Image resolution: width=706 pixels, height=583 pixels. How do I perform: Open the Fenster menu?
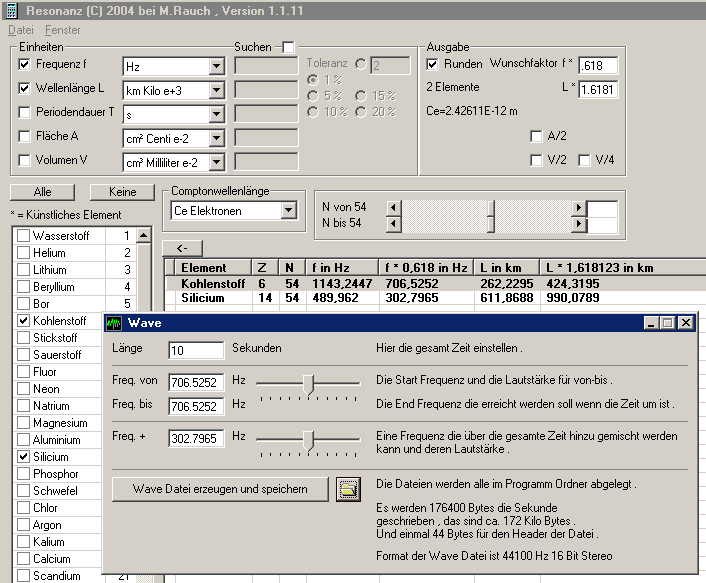(63, 30)
